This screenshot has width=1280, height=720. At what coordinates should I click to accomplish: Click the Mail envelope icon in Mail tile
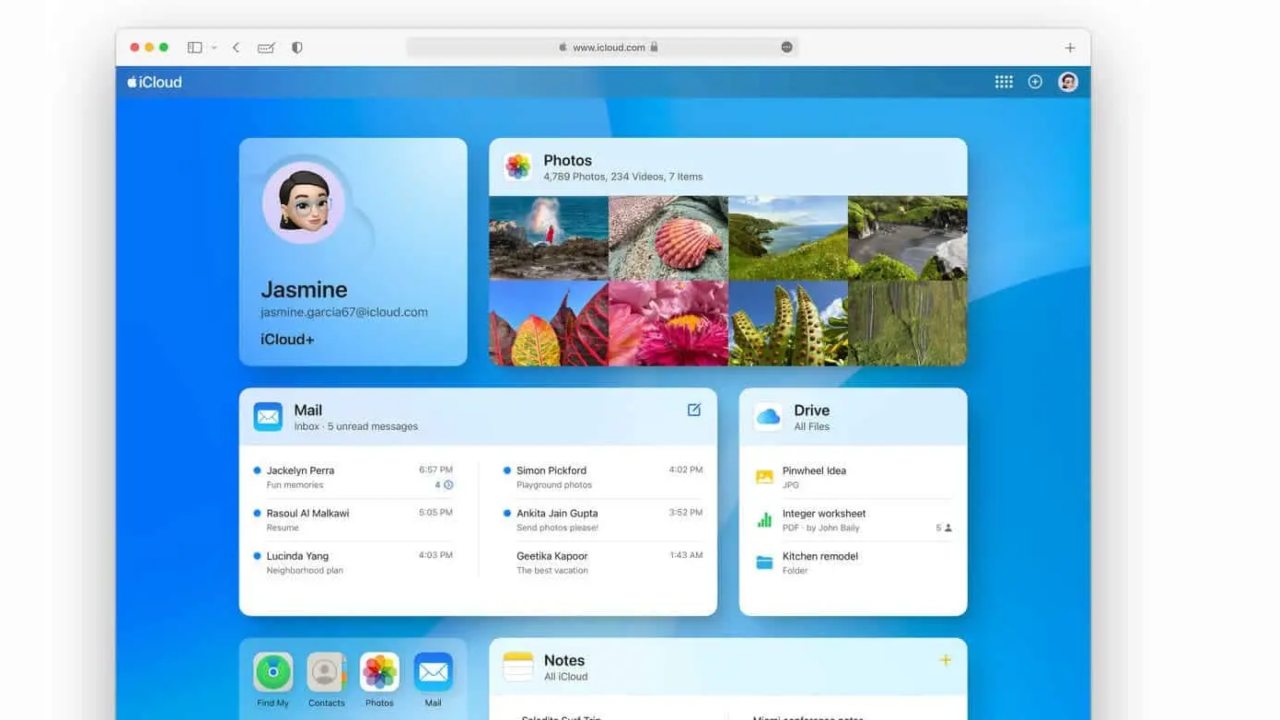click(x=268, y=416)
